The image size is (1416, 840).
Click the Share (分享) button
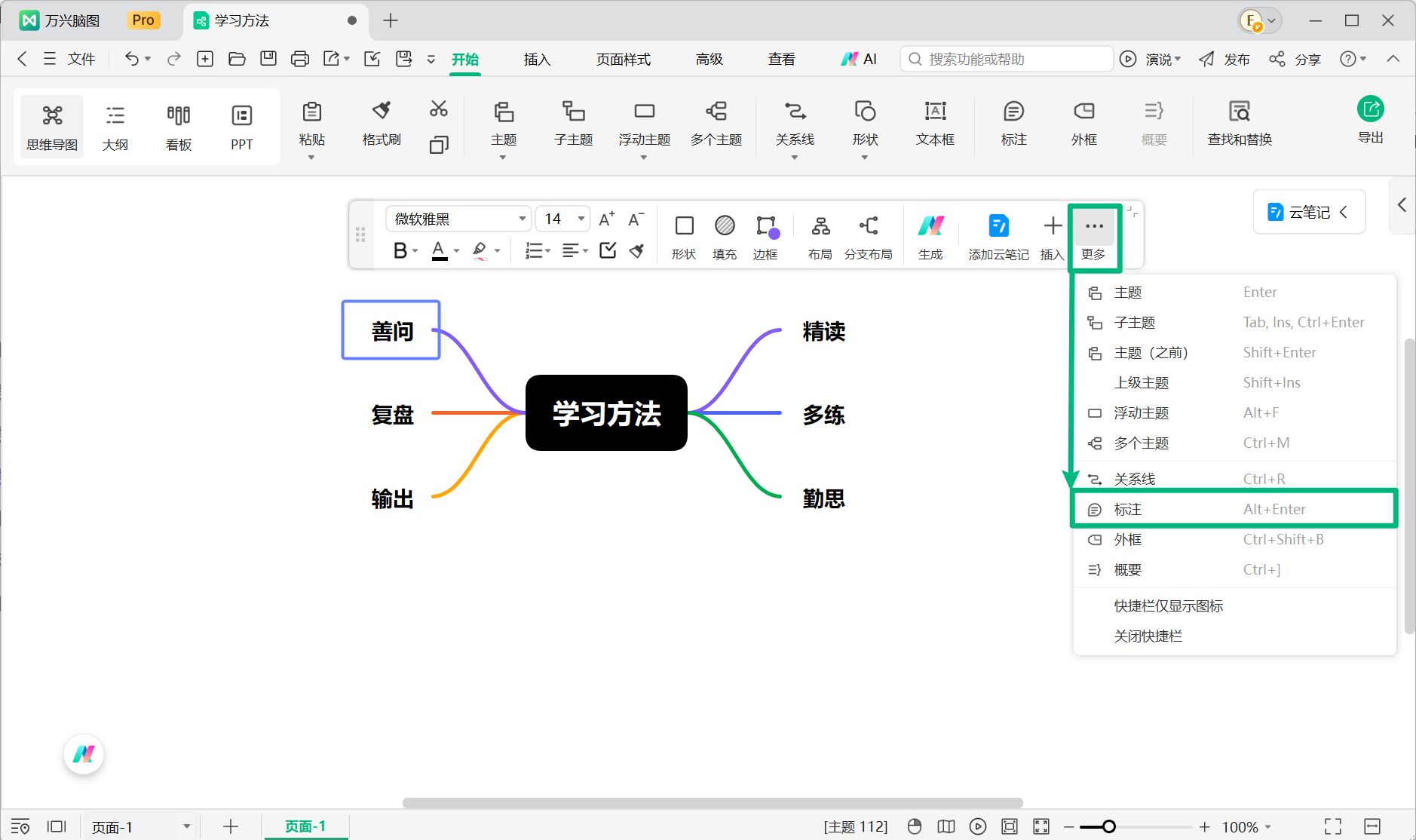[1295, 59]
